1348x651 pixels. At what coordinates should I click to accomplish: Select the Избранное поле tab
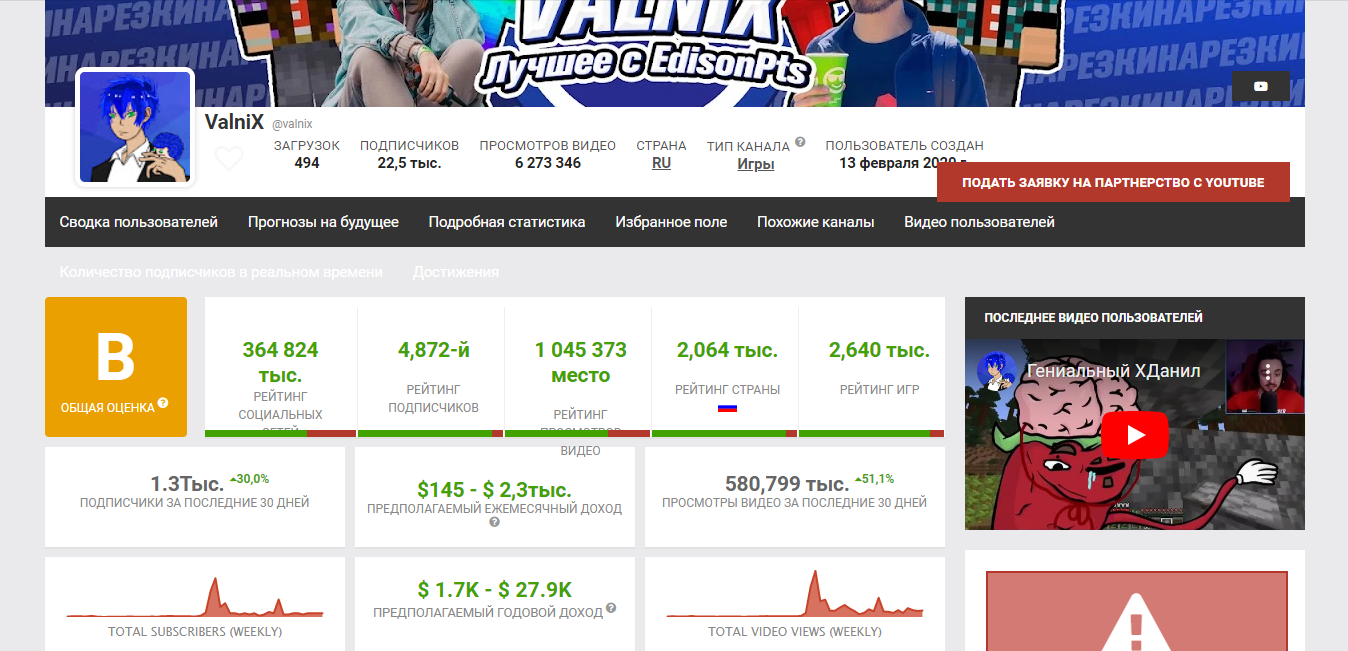[671, 222]
